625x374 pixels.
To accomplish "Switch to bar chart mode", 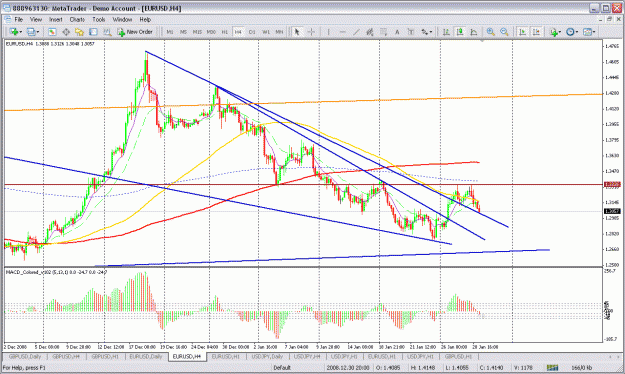I will click(x=446, y=32).
